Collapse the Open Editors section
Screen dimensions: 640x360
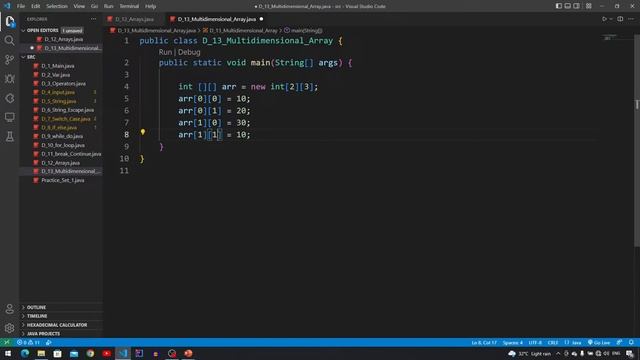(61, 30)
